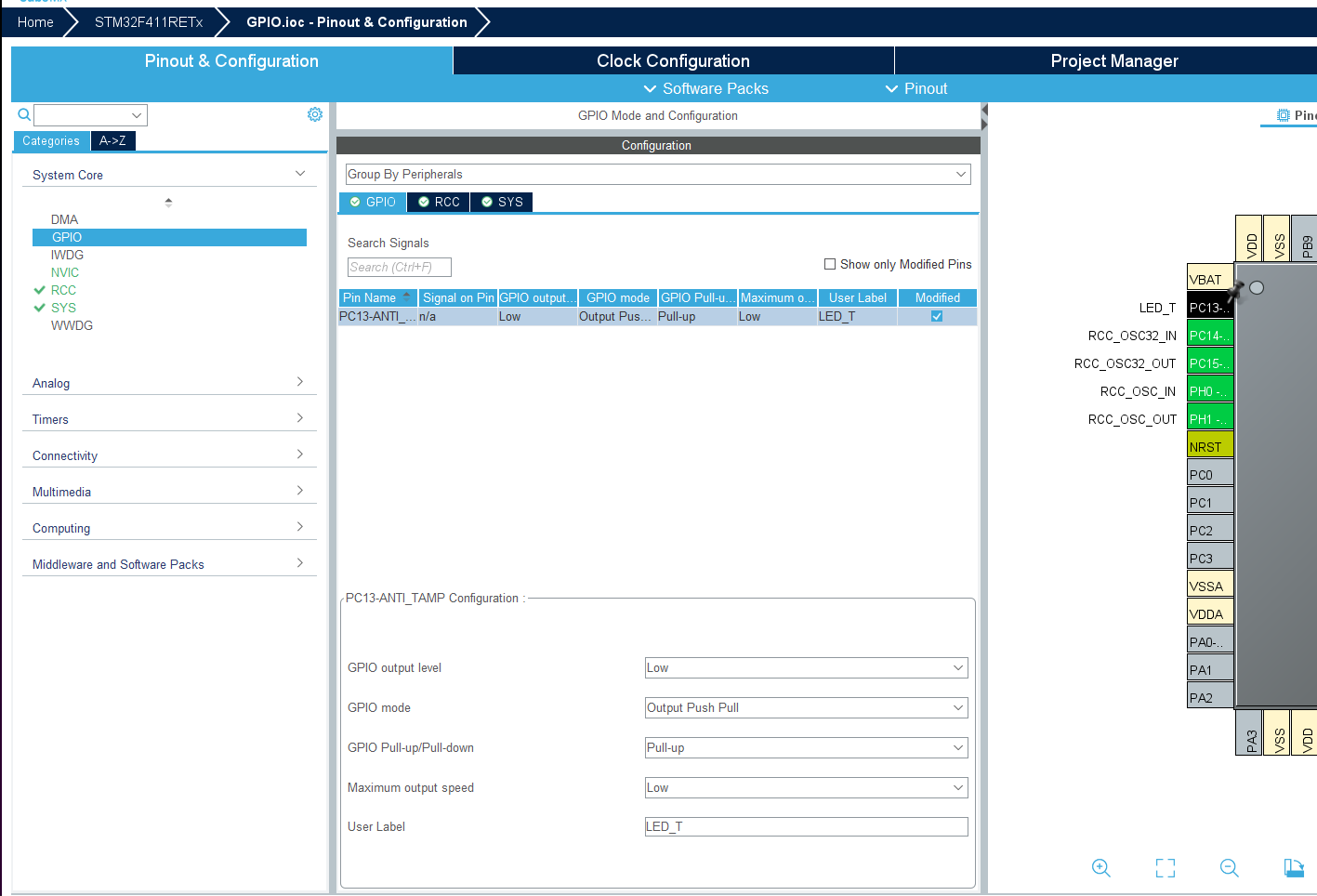The width and height of the screenshot is (1317, 896).
Task: Click the search magnifier icon at top left
Action: [x=24, y=114]
